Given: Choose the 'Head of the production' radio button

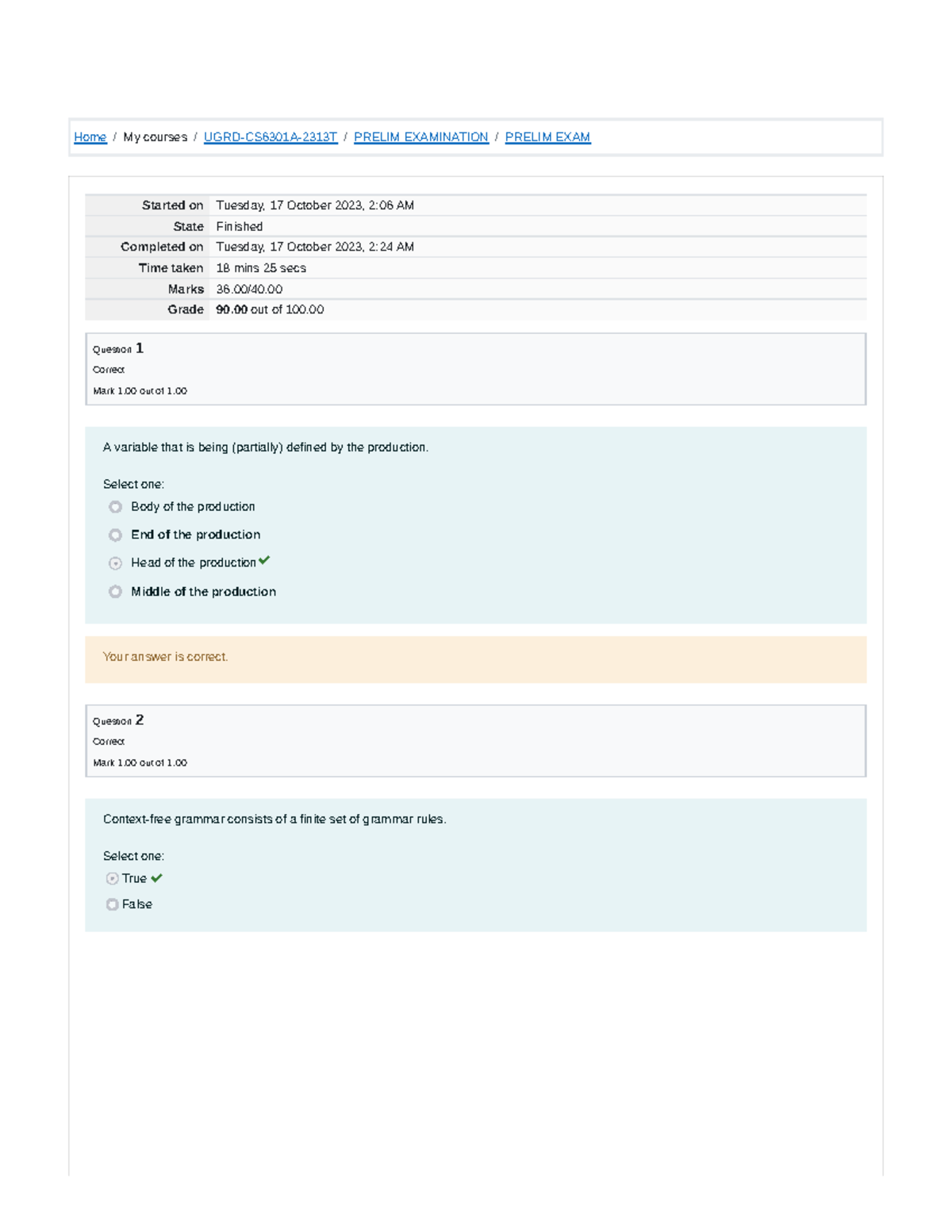Looking at the screenshot, I should 115,563.
